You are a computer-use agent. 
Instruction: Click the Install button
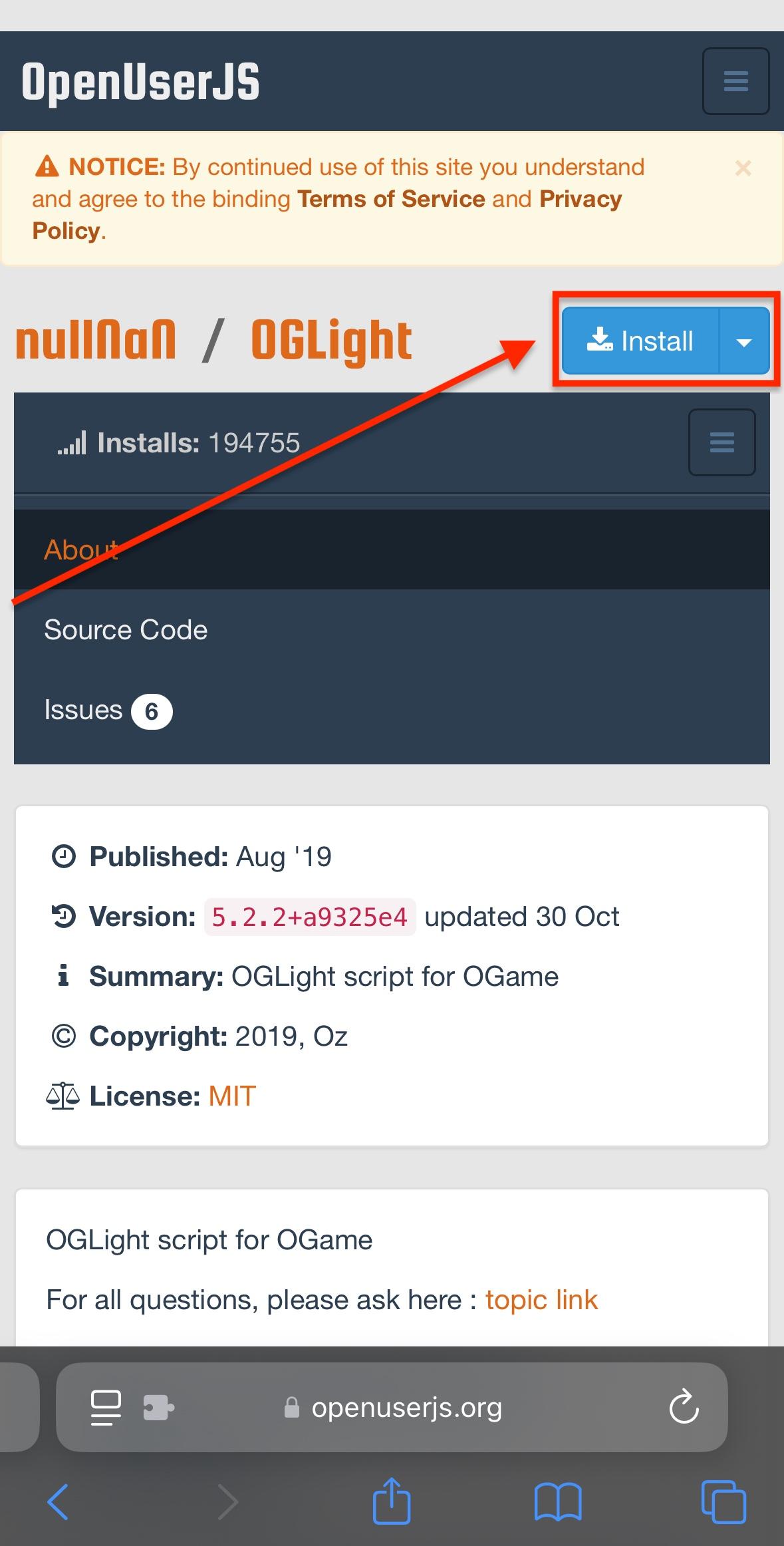(x=640, y=341)
